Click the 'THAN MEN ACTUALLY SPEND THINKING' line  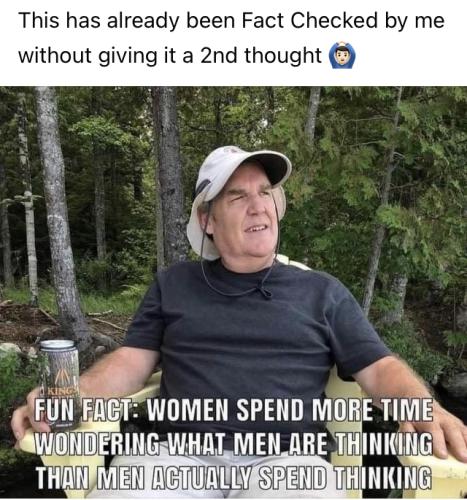click(x=233, y=477)
